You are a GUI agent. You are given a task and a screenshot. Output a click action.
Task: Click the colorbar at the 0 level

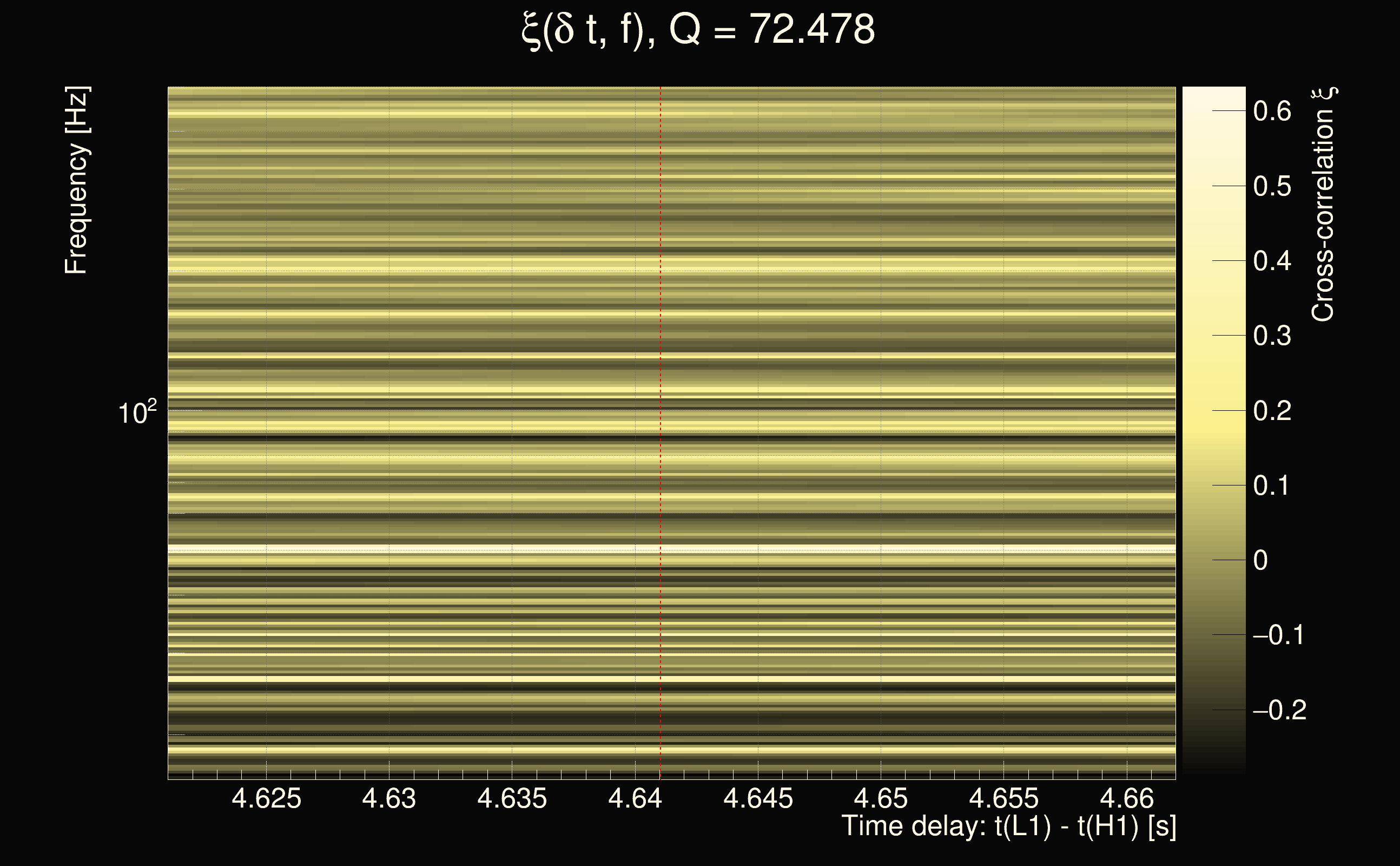click(x=1213, y=560)
